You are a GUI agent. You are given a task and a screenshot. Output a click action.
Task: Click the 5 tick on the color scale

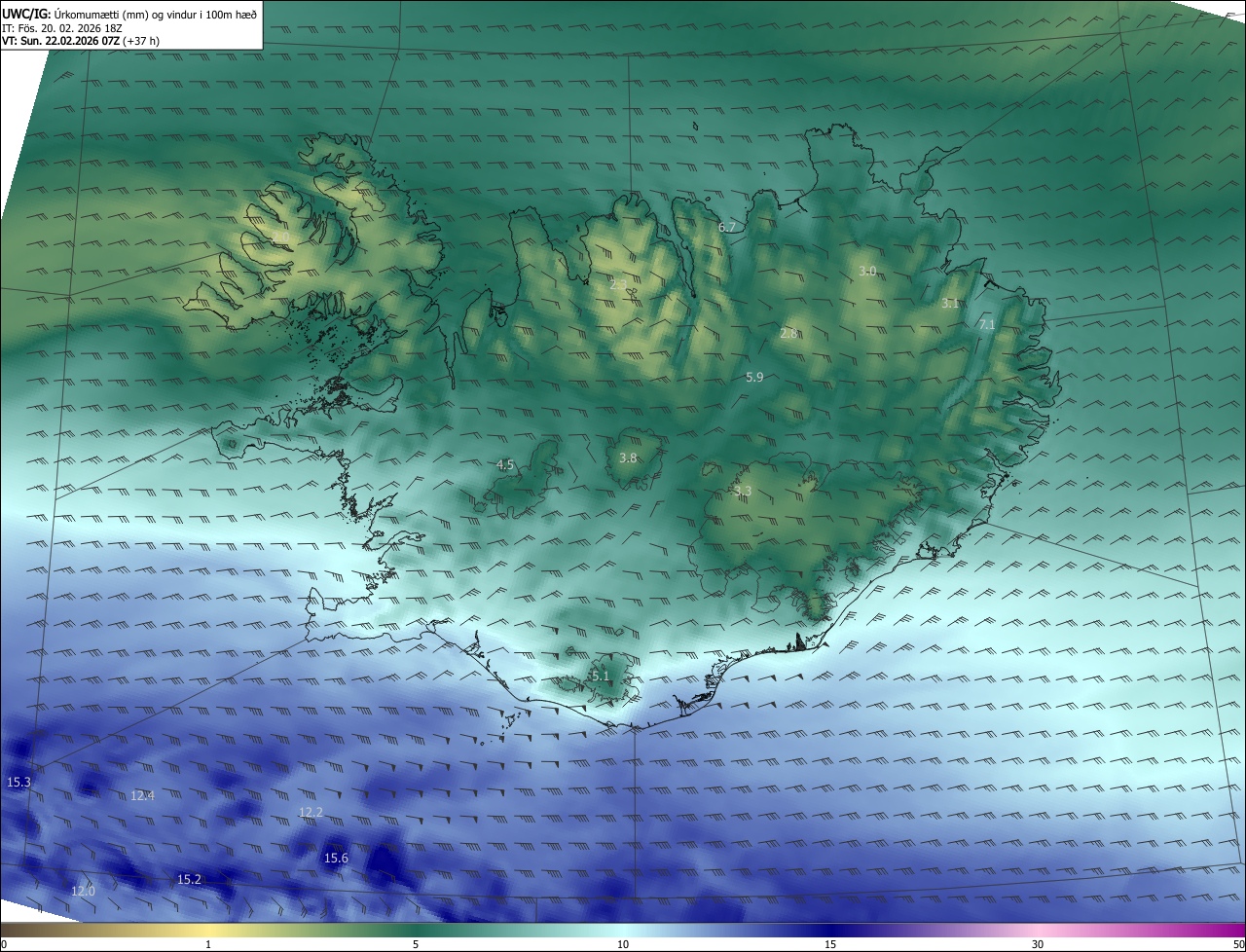(x=416, y=944)
